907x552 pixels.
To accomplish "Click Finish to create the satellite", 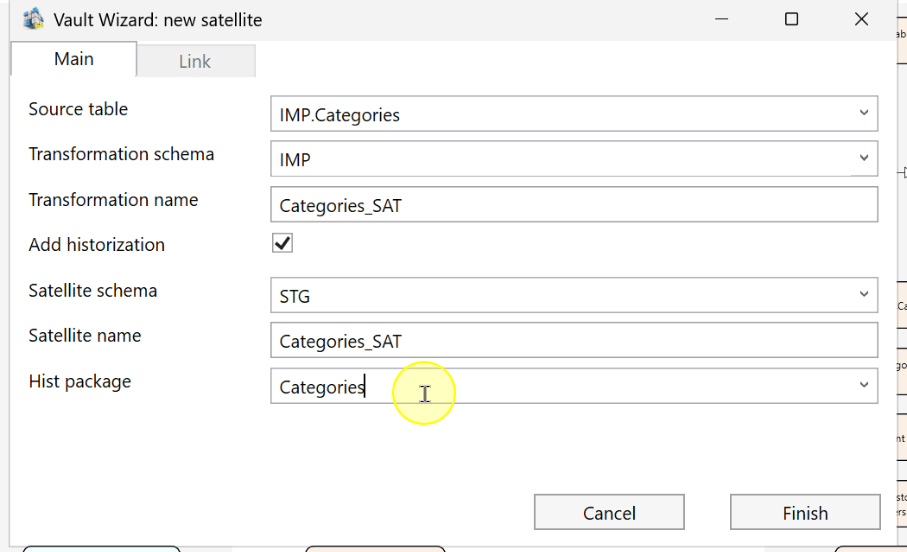I will [805, 512].
